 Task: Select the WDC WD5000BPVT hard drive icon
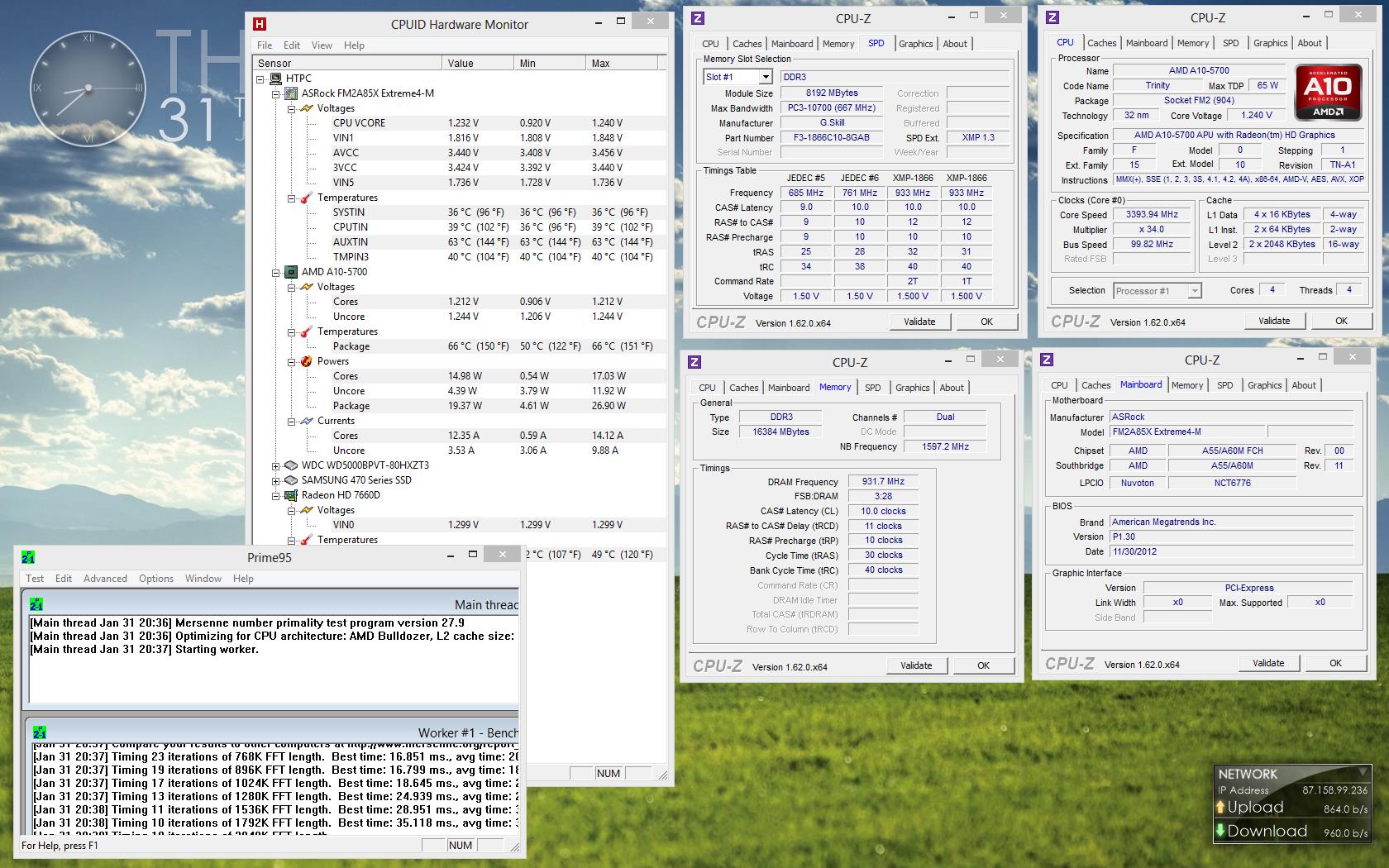point(291,465)
